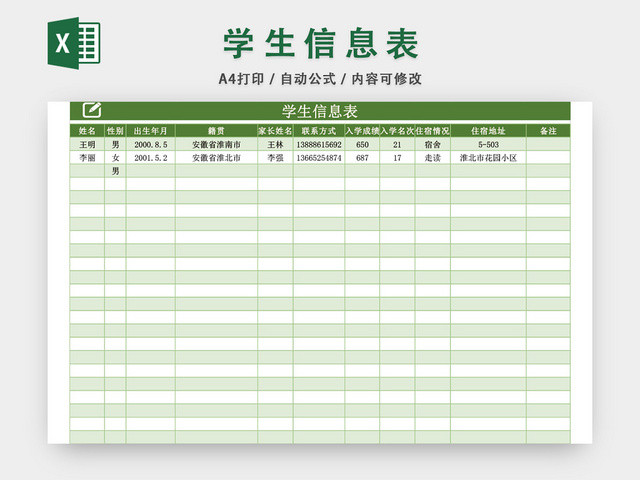Click the Excel logo icon
The image size is (640, 480).
pos(74,43)
